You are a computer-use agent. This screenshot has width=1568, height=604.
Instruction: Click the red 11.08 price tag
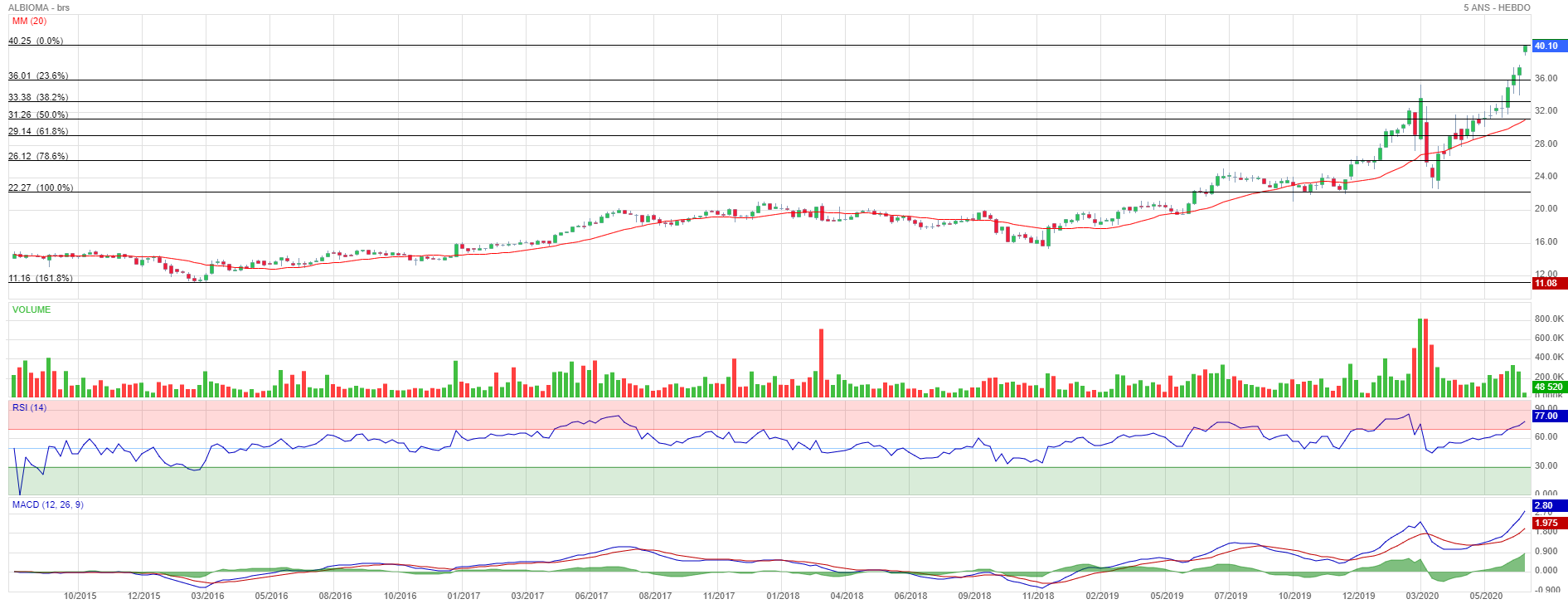(x=1547, y=284)
